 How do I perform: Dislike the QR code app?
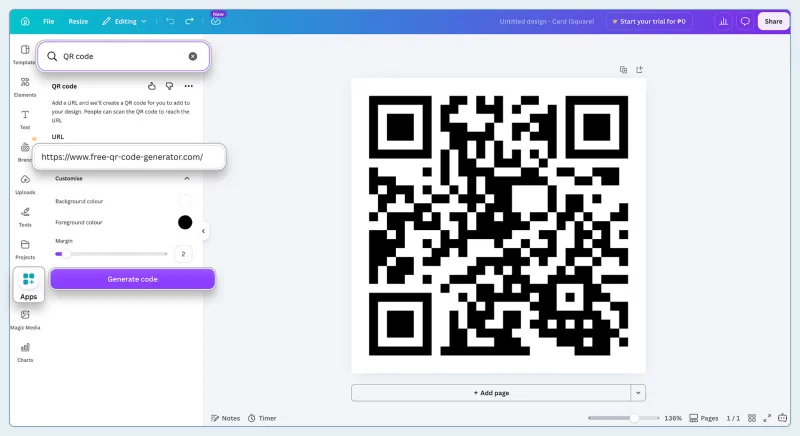click(169, 86)
